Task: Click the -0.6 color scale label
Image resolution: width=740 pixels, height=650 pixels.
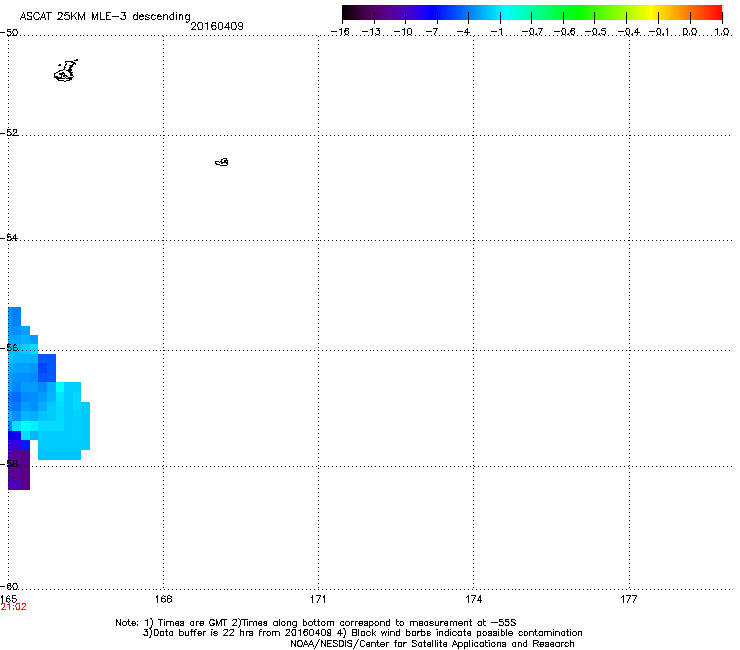Action: (x=564, y=32)
